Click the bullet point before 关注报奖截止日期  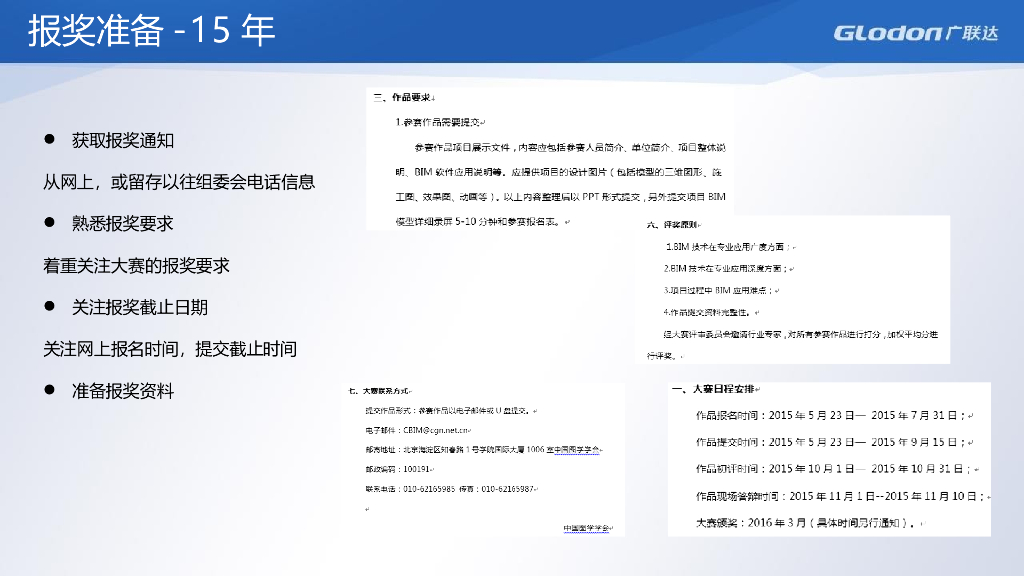coord(47,307)
